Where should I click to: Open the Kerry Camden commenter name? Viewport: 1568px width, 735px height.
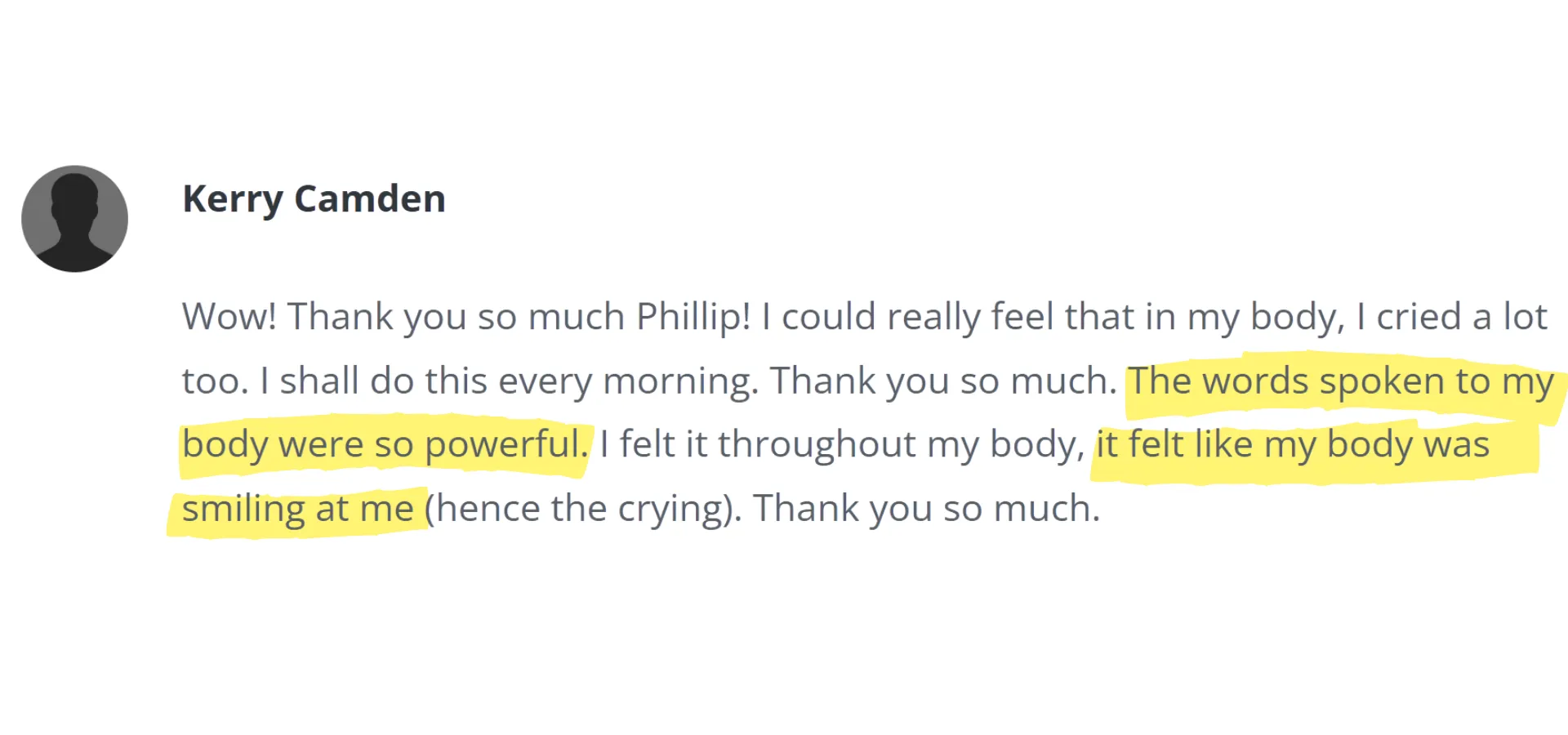pyautogui.click(x=314, y=199)
